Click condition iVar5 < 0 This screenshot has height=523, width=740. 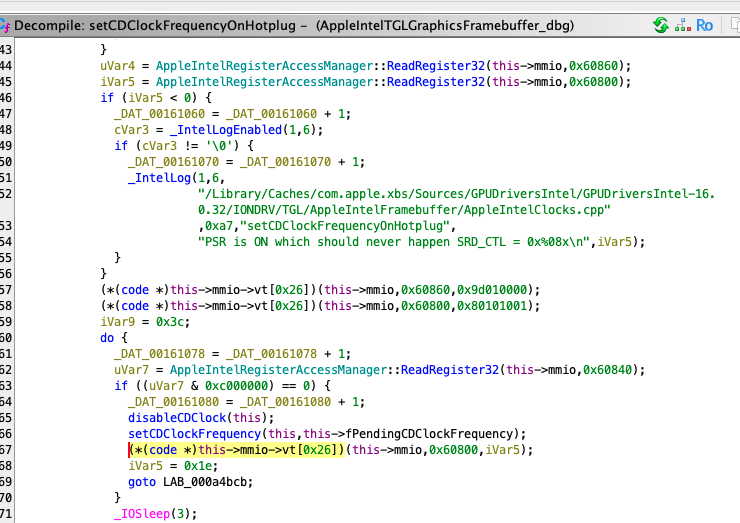coord(160,98)
